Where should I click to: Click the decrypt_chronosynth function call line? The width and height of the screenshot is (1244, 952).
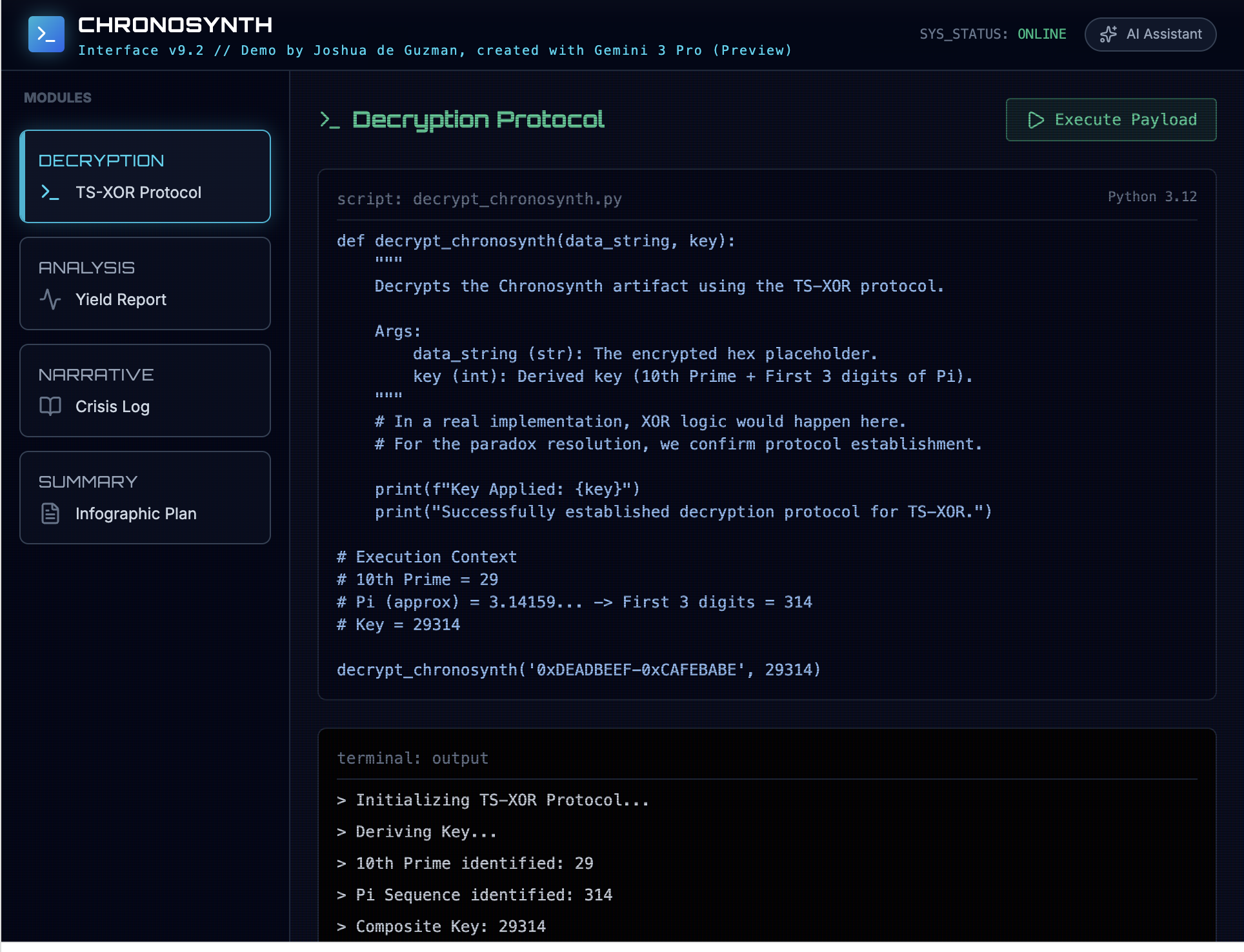578,669
